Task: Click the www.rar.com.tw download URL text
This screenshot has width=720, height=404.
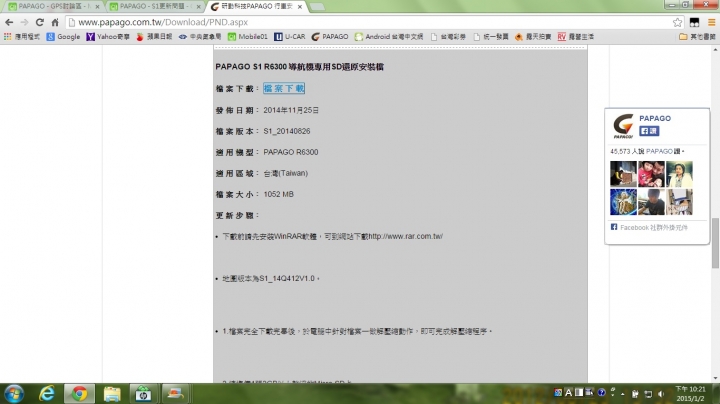Action: [405, 236]
